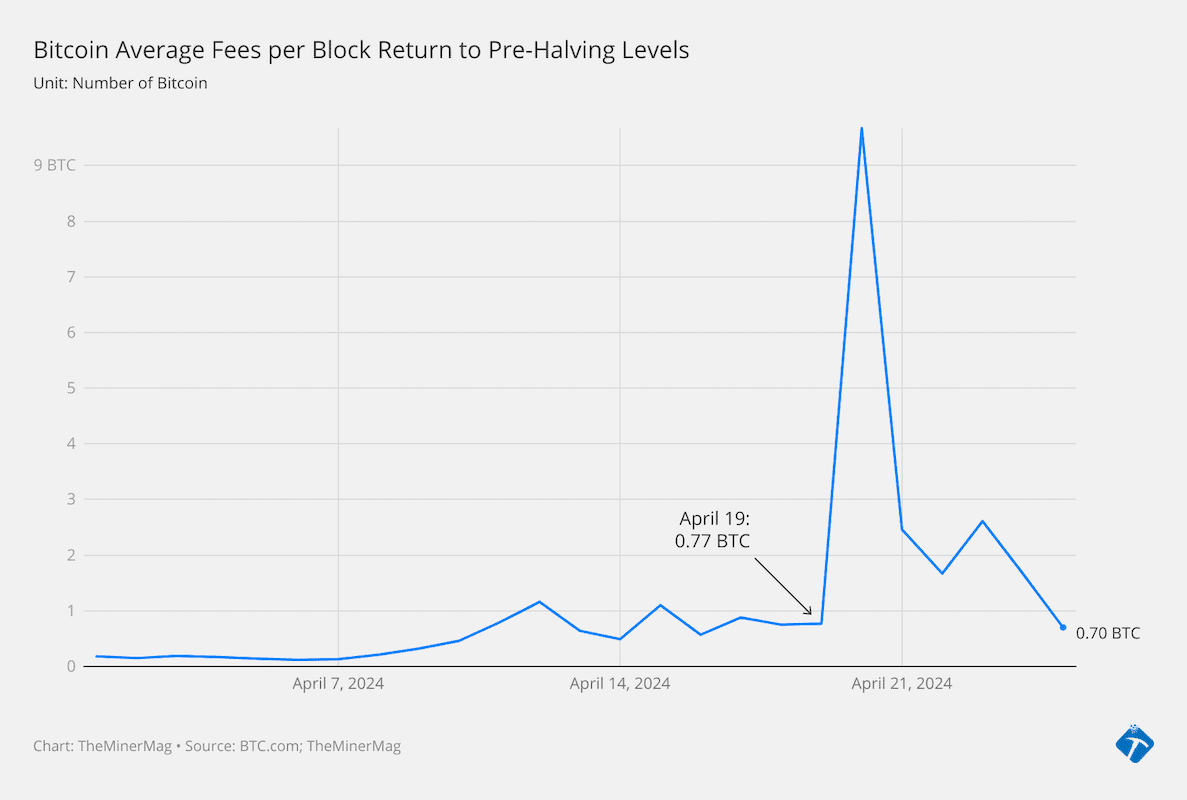Click the "9 BTC" y-axis label
Image resolution: width=1187 pixels, height=800 pixels.
[x=54, y=165]
